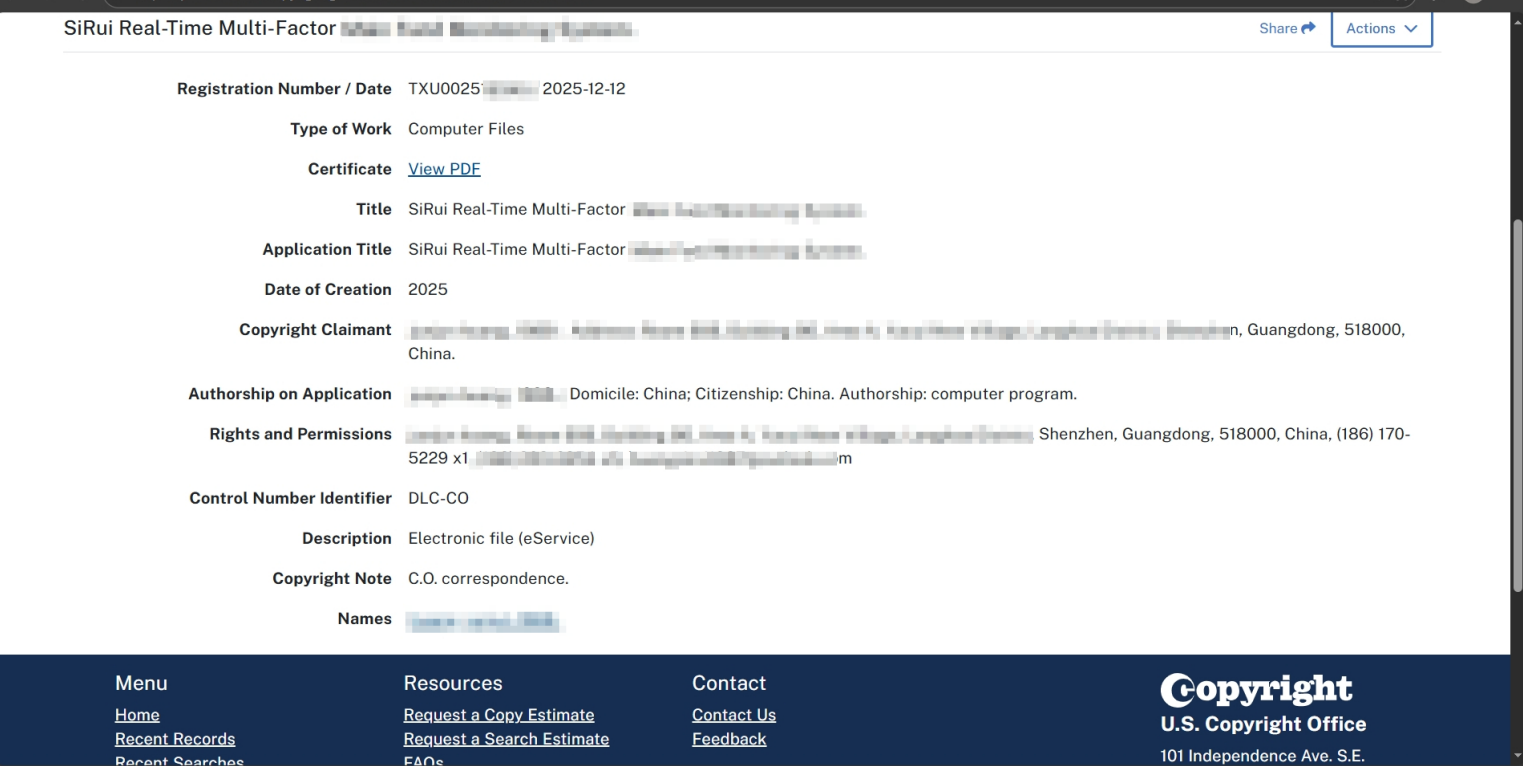Click the U.S. Copyright Office footer text
The image size is (1523, 766).
[x=1262, y=724]
